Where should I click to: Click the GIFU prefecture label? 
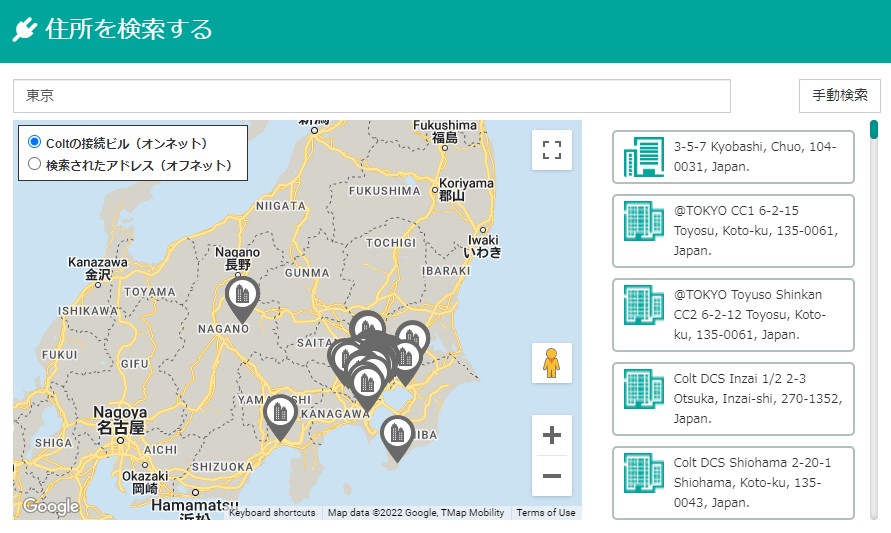(135, 364)
